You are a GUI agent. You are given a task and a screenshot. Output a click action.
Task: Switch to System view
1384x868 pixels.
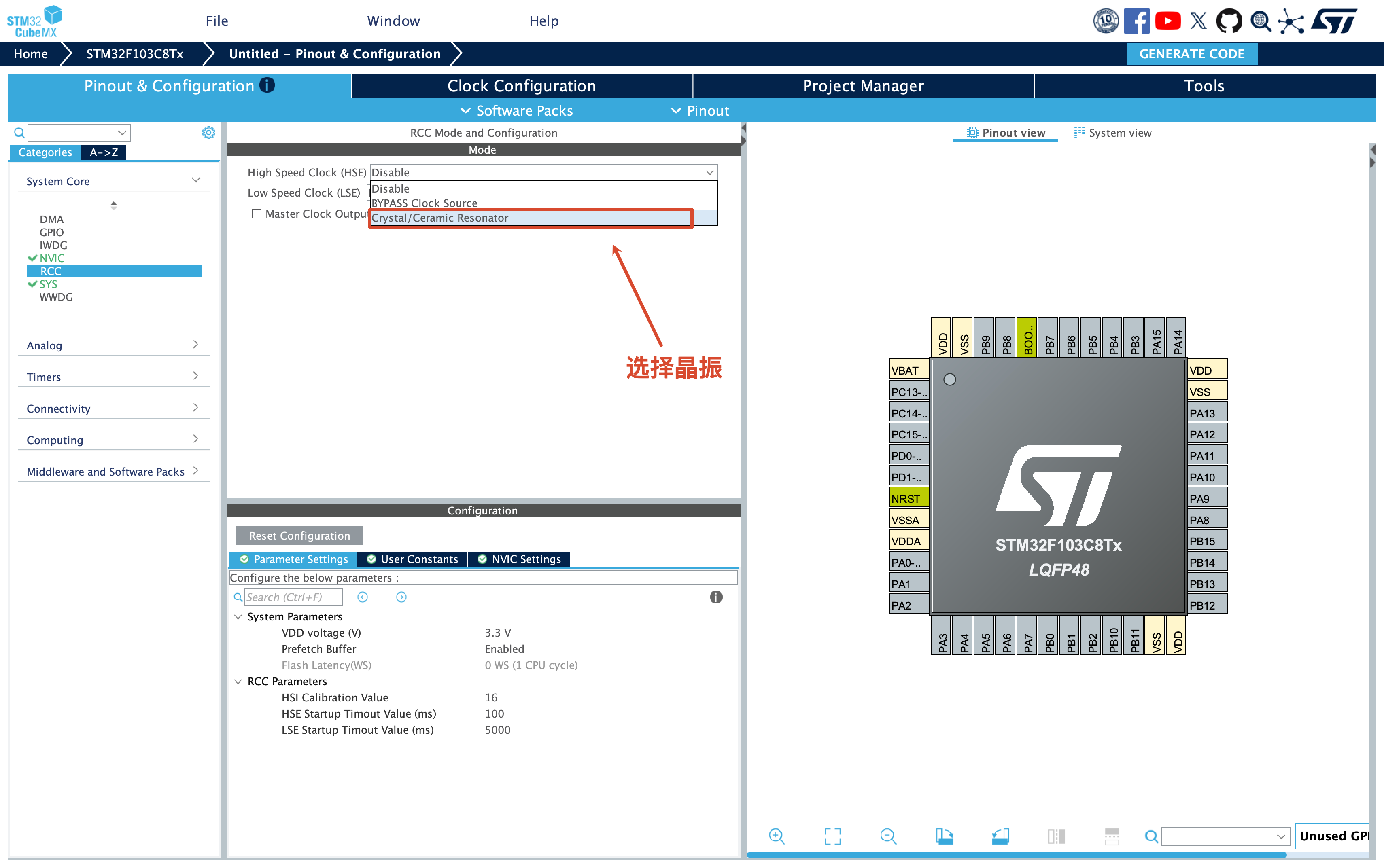pyautogui.click(x=1112, y=133)
